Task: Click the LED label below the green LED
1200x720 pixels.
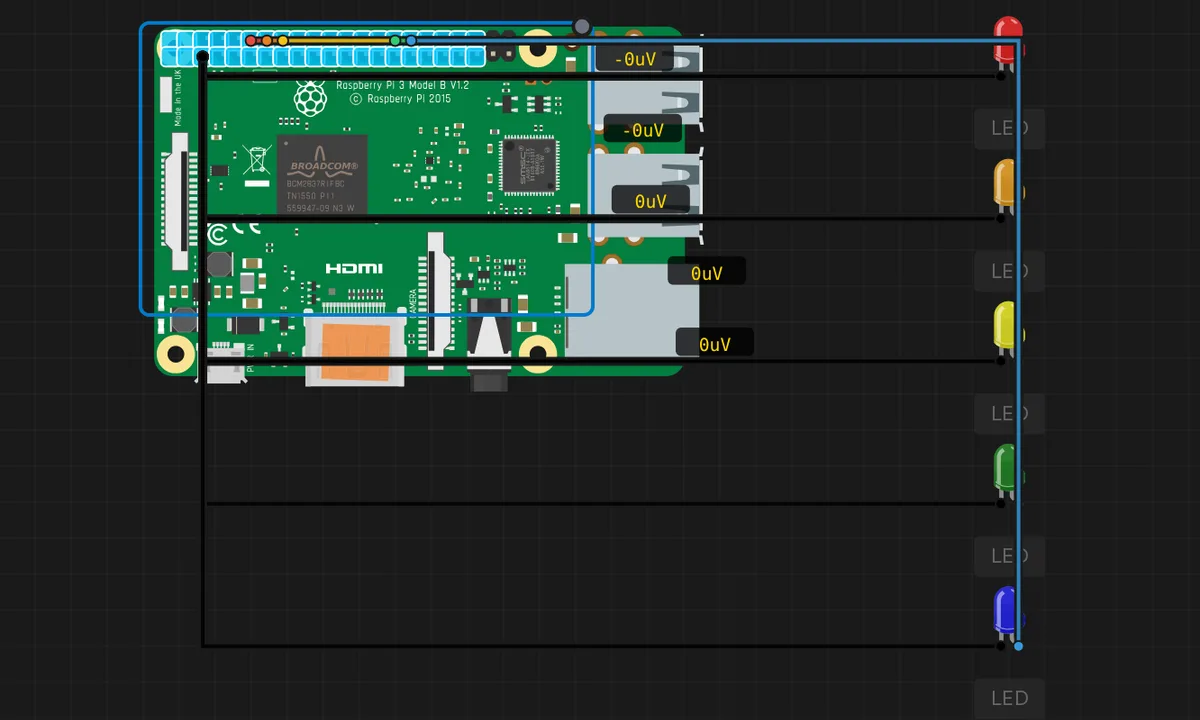Action: 1009,555
